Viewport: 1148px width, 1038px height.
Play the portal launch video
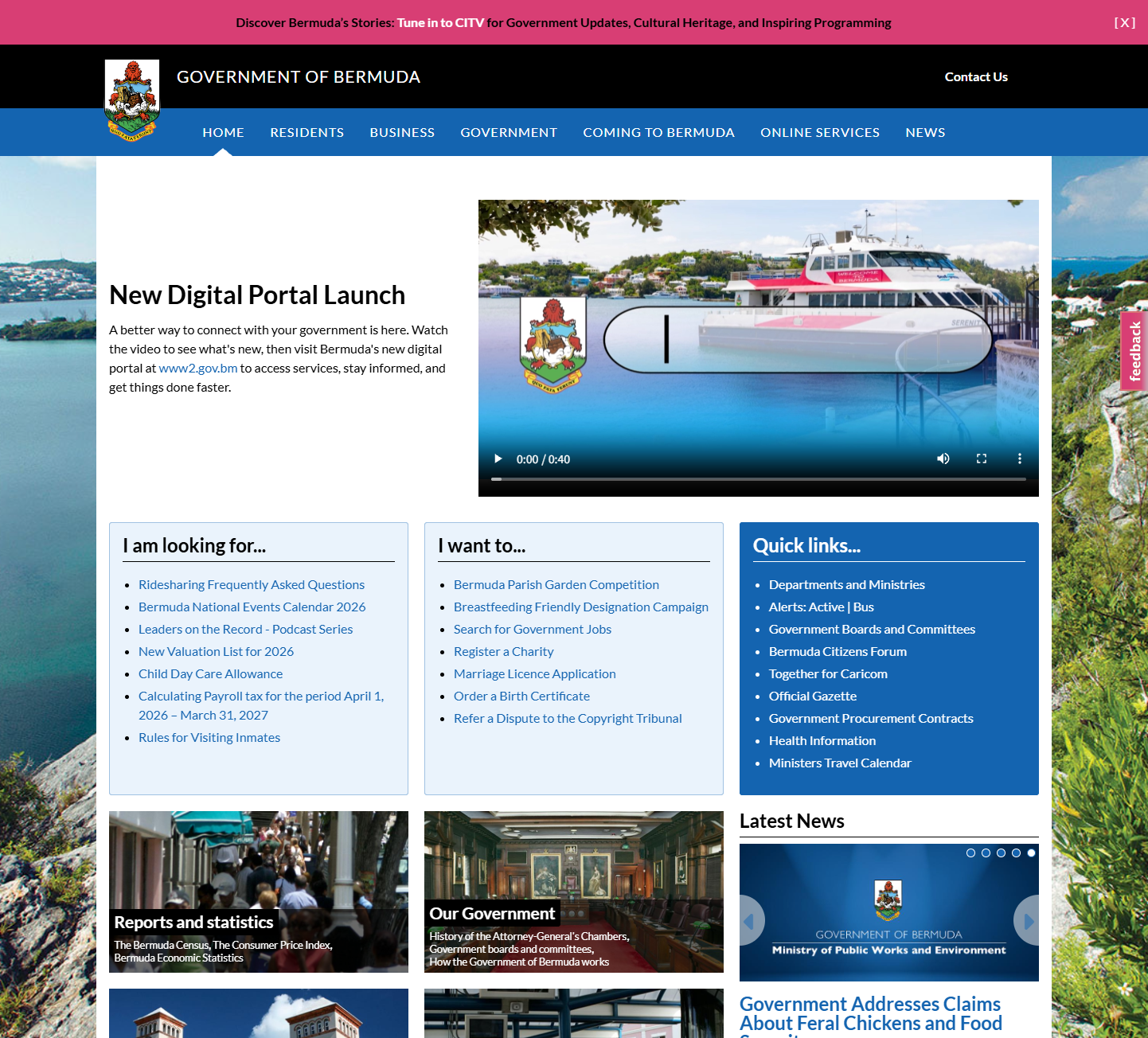(498, 459)
